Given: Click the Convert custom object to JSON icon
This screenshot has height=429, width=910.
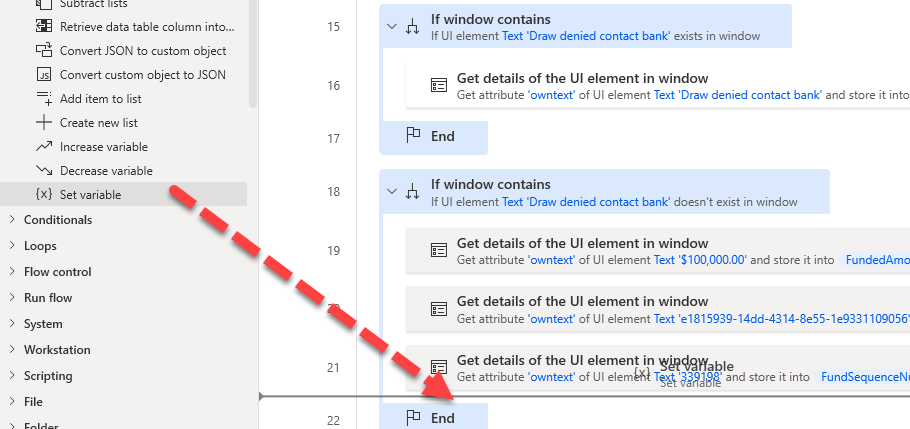Looking at the screenshot, I should [44, 75].
